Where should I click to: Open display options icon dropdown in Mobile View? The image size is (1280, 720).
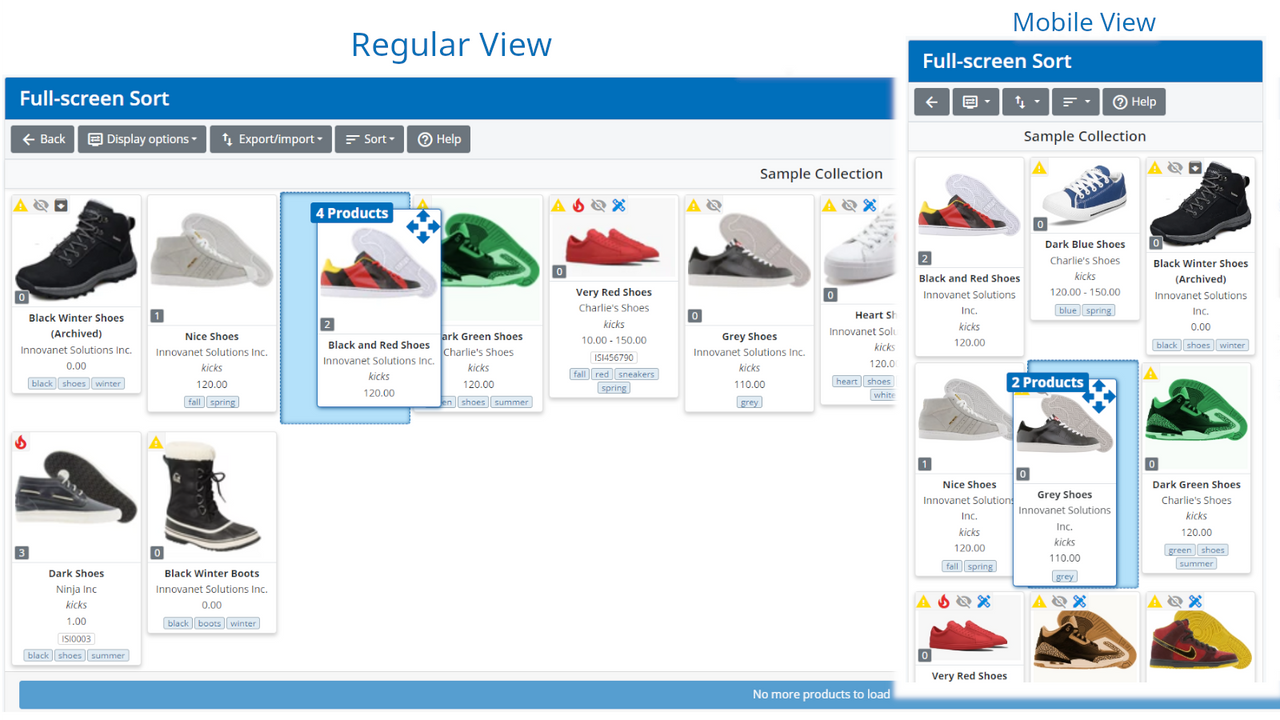975,102
